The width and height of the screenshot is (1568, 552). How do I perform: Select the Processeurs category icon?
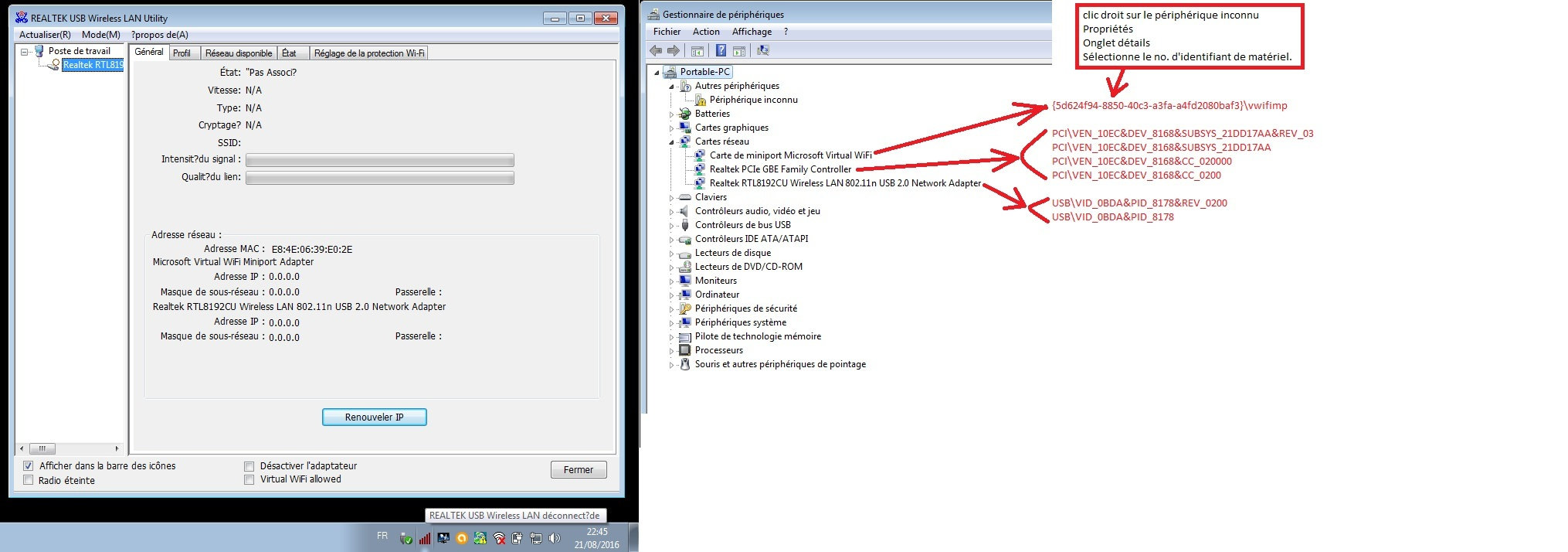685,350
